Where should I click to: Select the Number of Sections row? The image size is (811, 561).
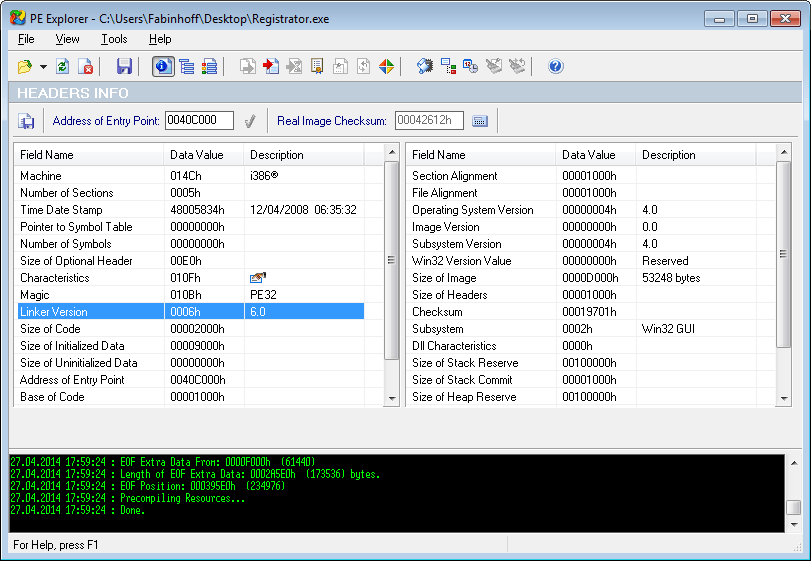point(189,193)
